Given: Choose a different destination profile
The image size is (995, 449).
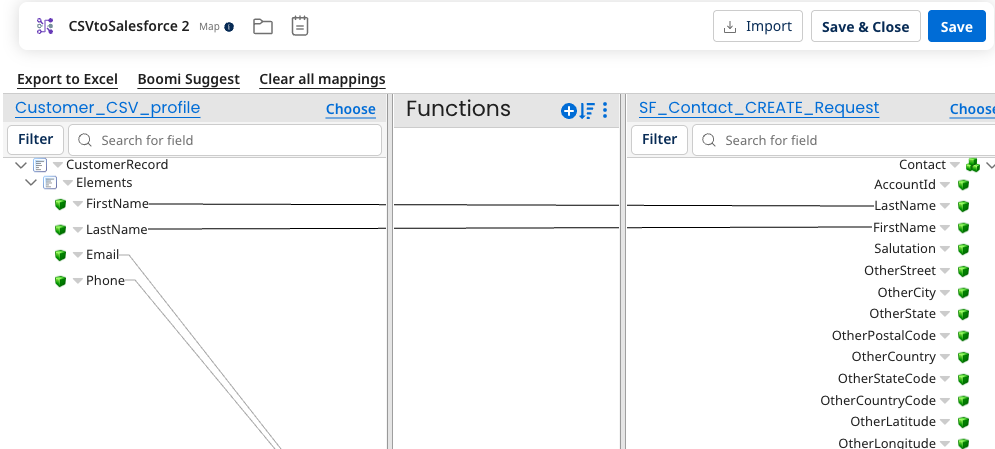Looking at the screenshot, I should pyautogui.click(x=972, y=109).
